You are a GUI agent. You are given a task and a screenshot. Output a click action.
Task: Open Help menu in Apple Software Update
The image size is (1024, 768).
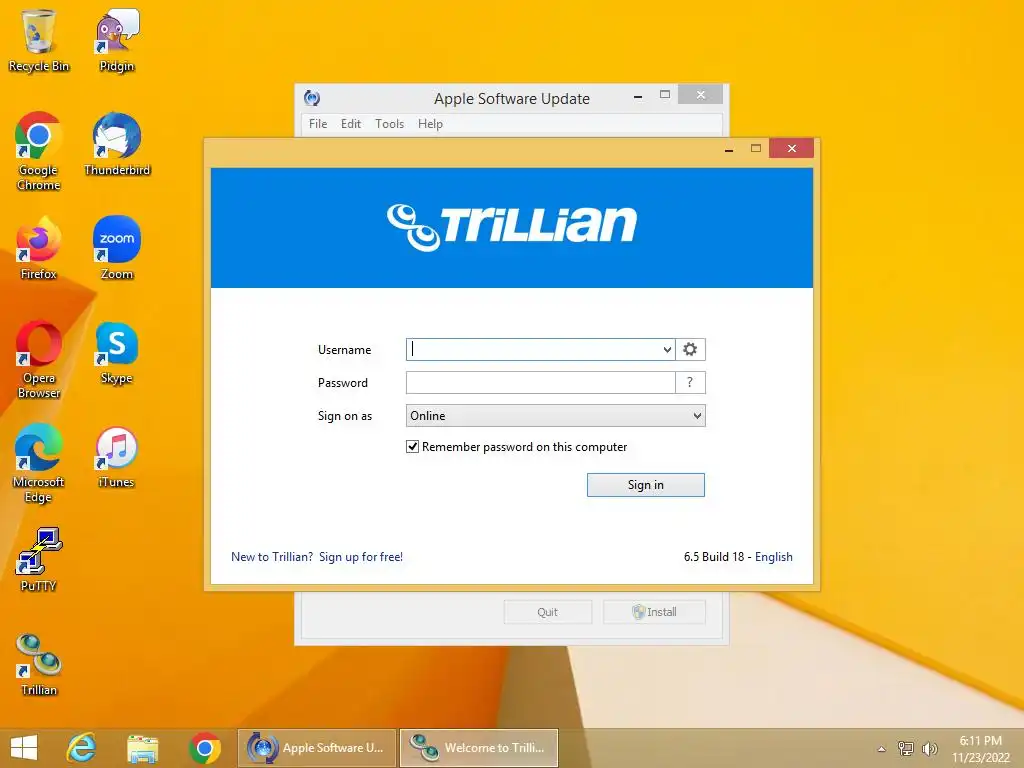[430, 123]
